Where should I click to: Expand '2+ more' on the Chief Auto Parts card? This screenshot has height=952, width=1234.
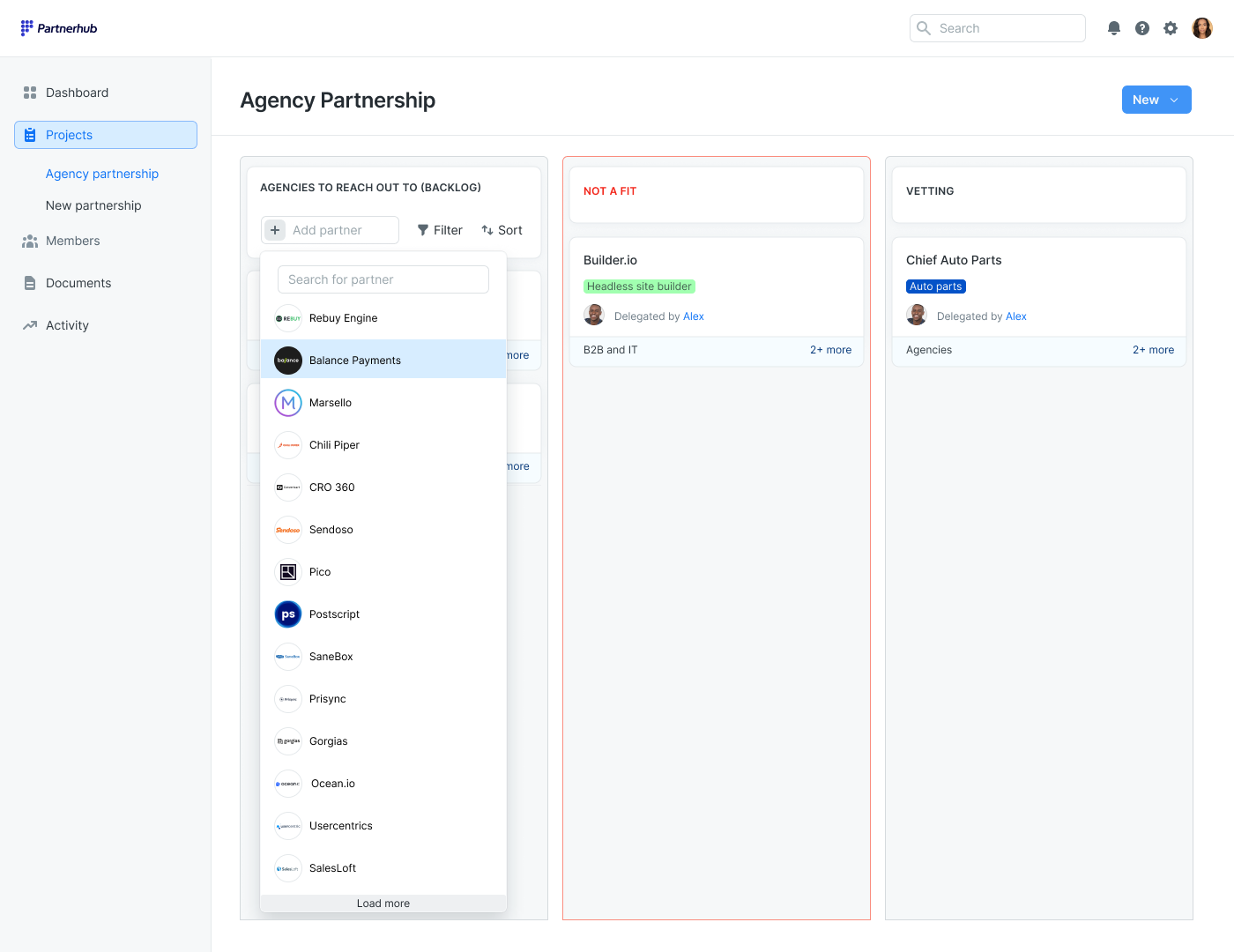1153,350
